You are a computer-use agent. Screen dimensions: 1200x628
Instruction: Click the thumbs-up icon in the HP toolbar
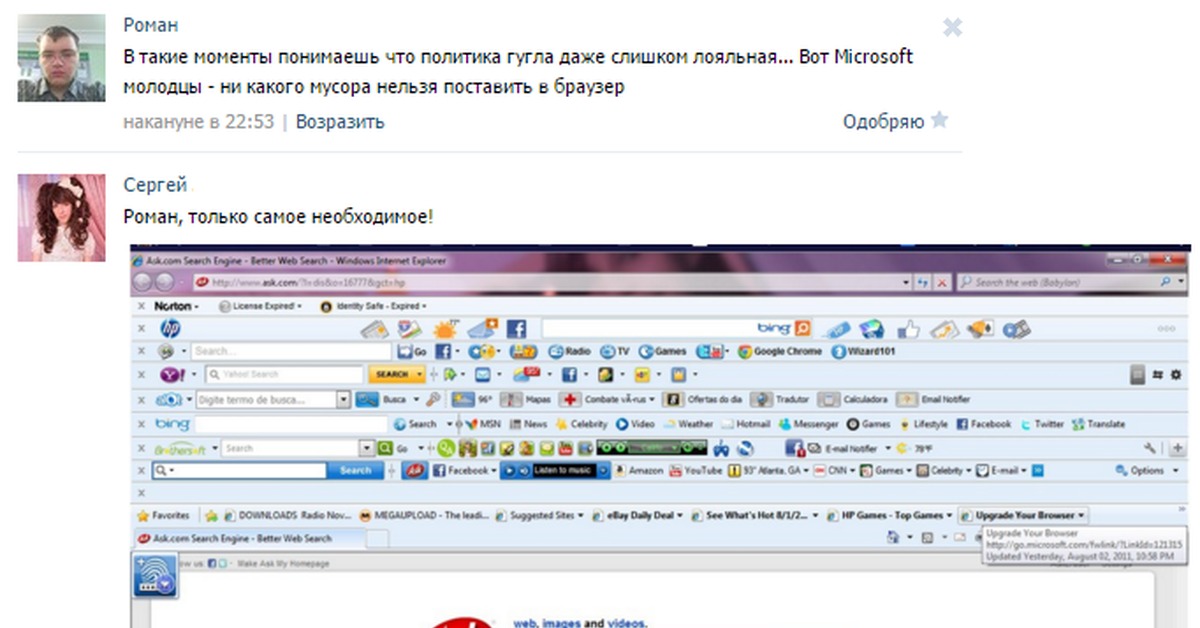click(909, 329)
